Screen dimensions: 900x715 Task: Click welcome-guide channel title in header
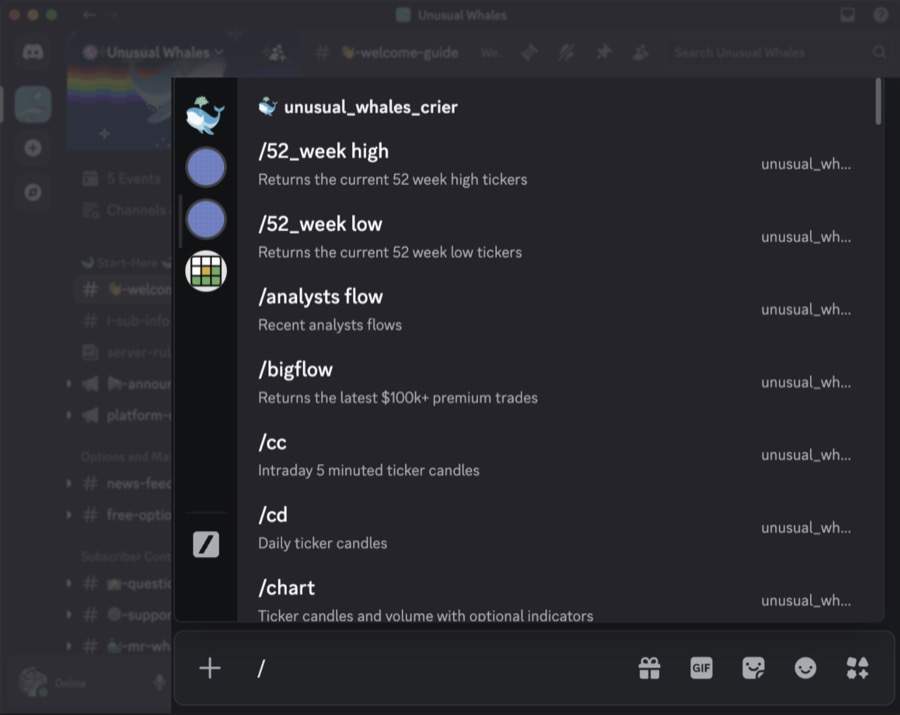pyautogui.click(x=400, y=53)
